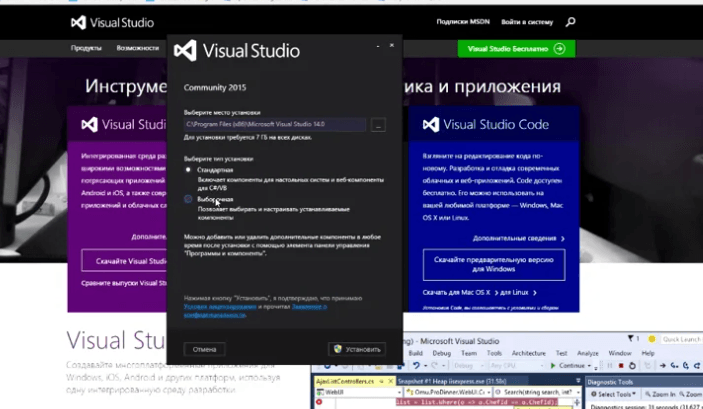The width and height of the screenshot is (703, 409).
Task: Open the Select Tools dropdown
Action: click(613, 394)
